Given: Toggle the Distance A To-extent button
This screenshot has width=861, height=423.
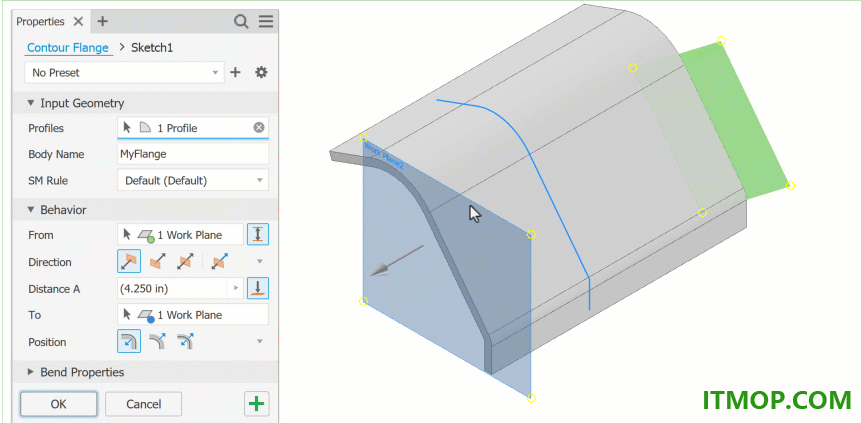Looking at the screenshot, I should (x=258, y=288).
